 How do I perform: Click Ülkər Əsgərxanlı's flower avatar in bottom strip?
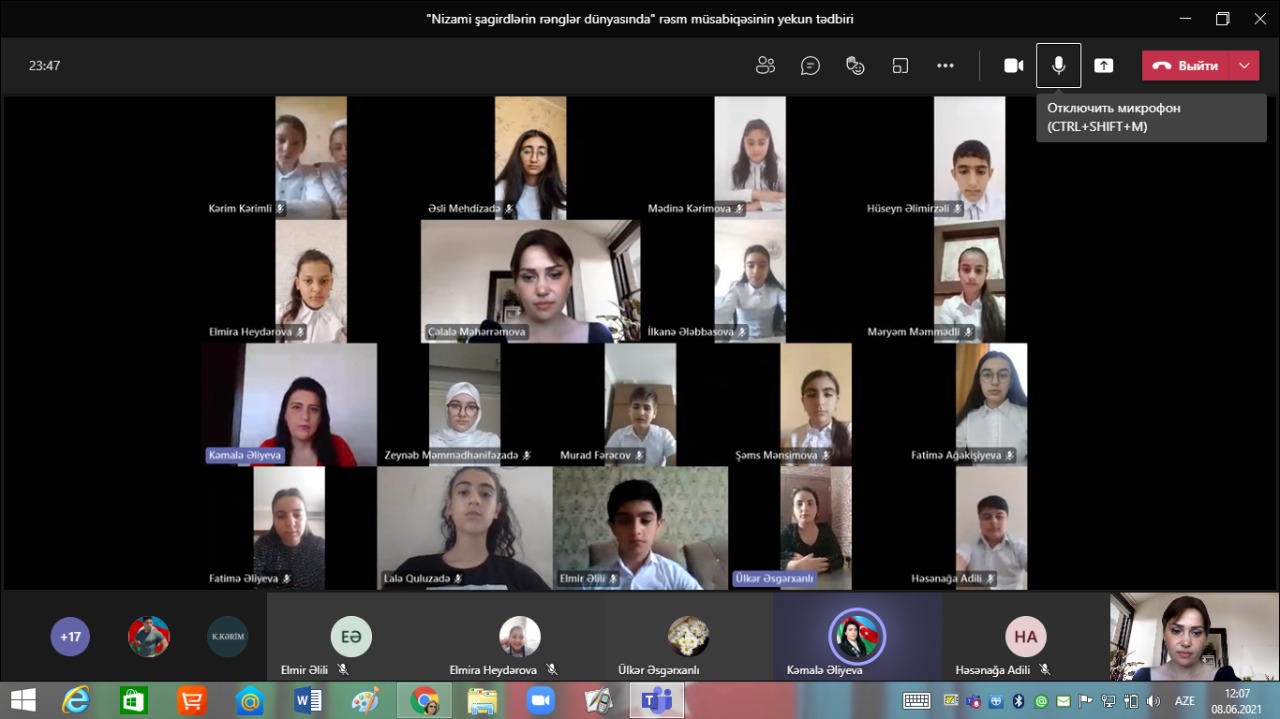[688, 637]
